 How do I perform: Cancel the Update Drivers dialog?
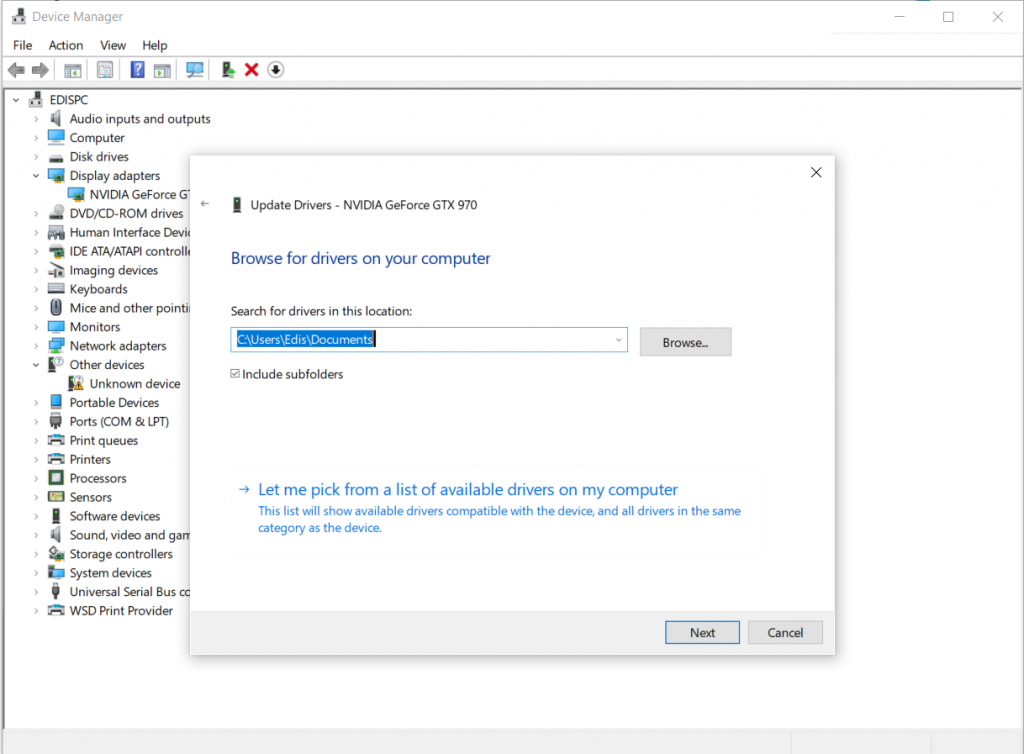pos(785,633)
